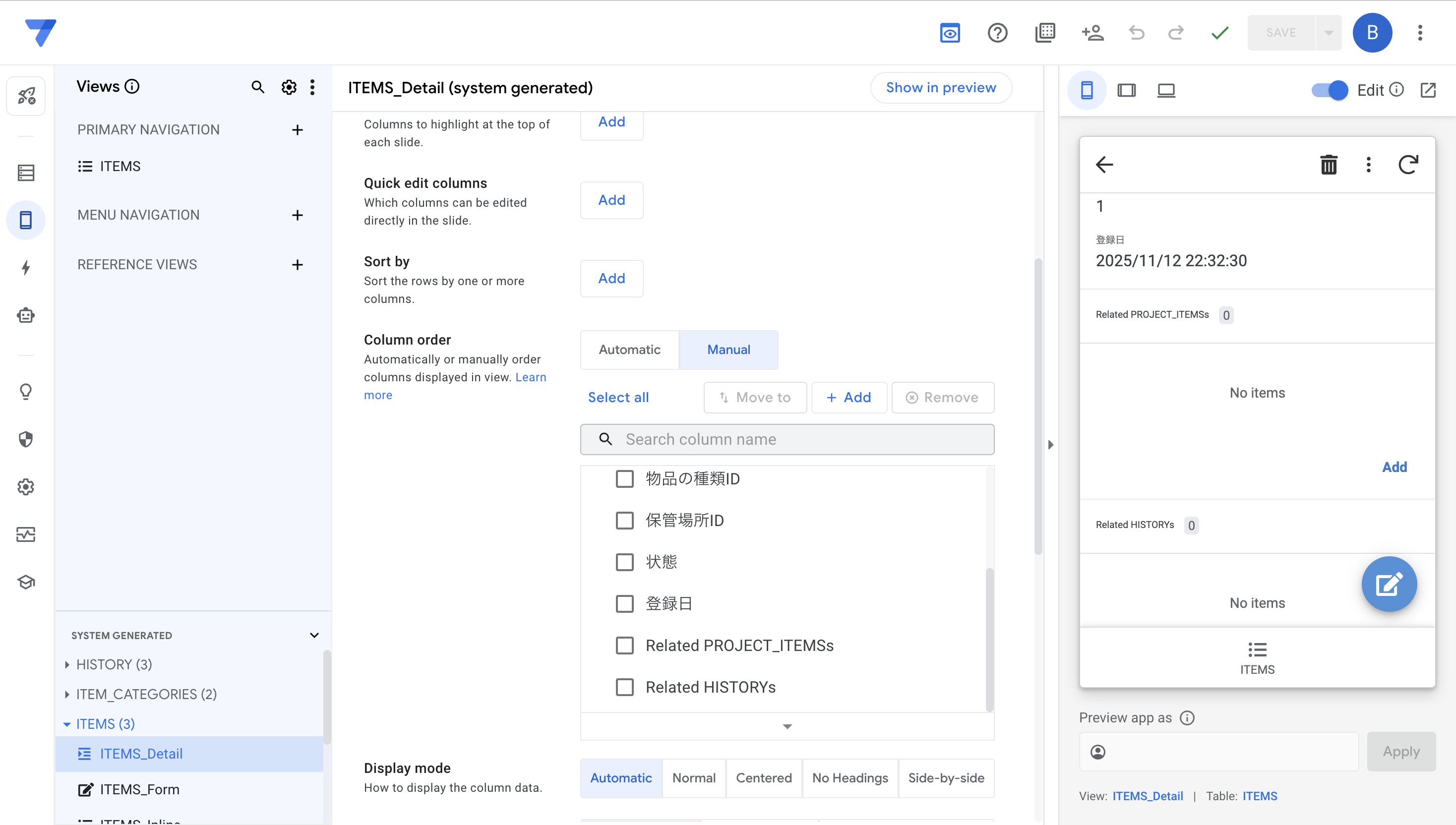Click the floating edit pencil button

[1389, 584]
